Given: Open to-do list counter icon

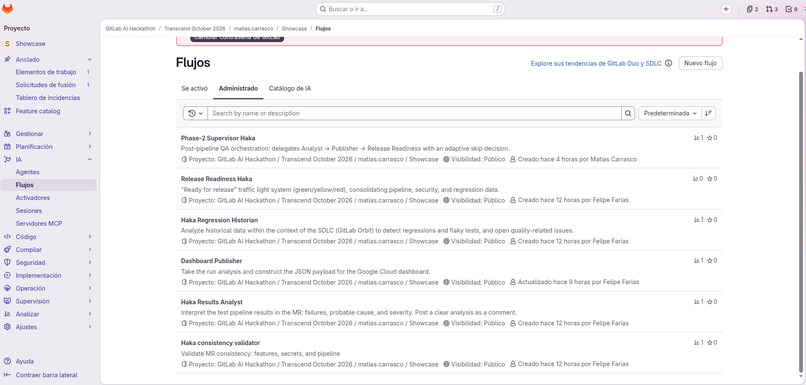Looking at the screenshot, I should pyautogui.click(x=792, y=9).
